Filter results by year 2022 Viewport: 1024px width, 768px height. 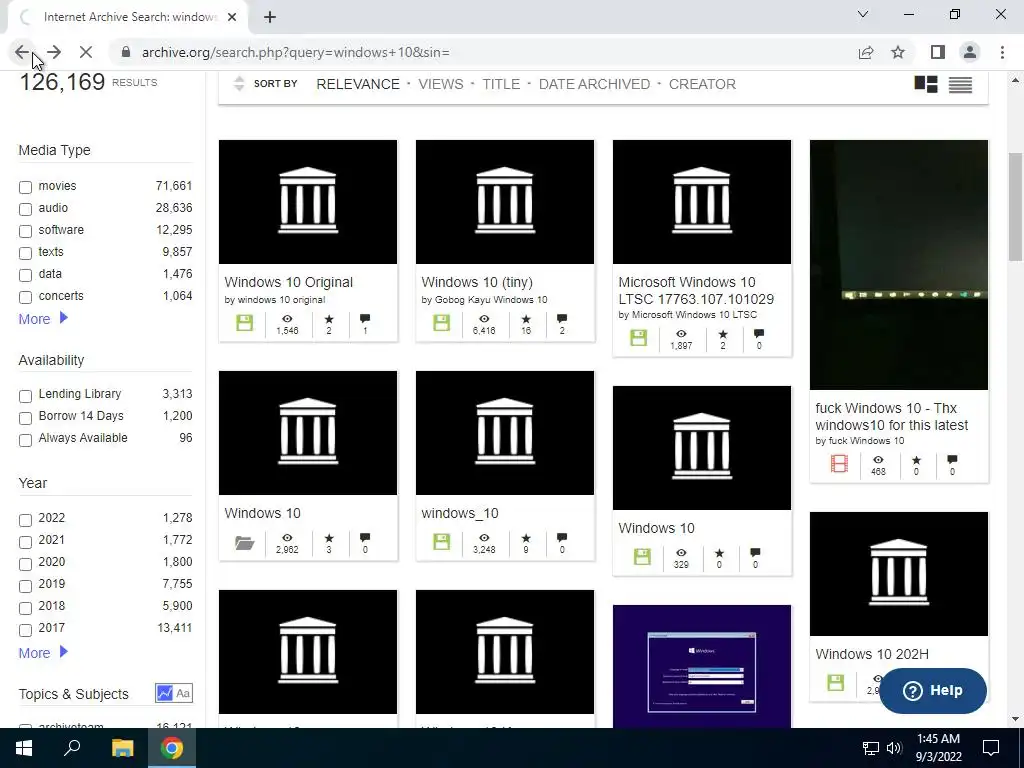coord(25,520)
